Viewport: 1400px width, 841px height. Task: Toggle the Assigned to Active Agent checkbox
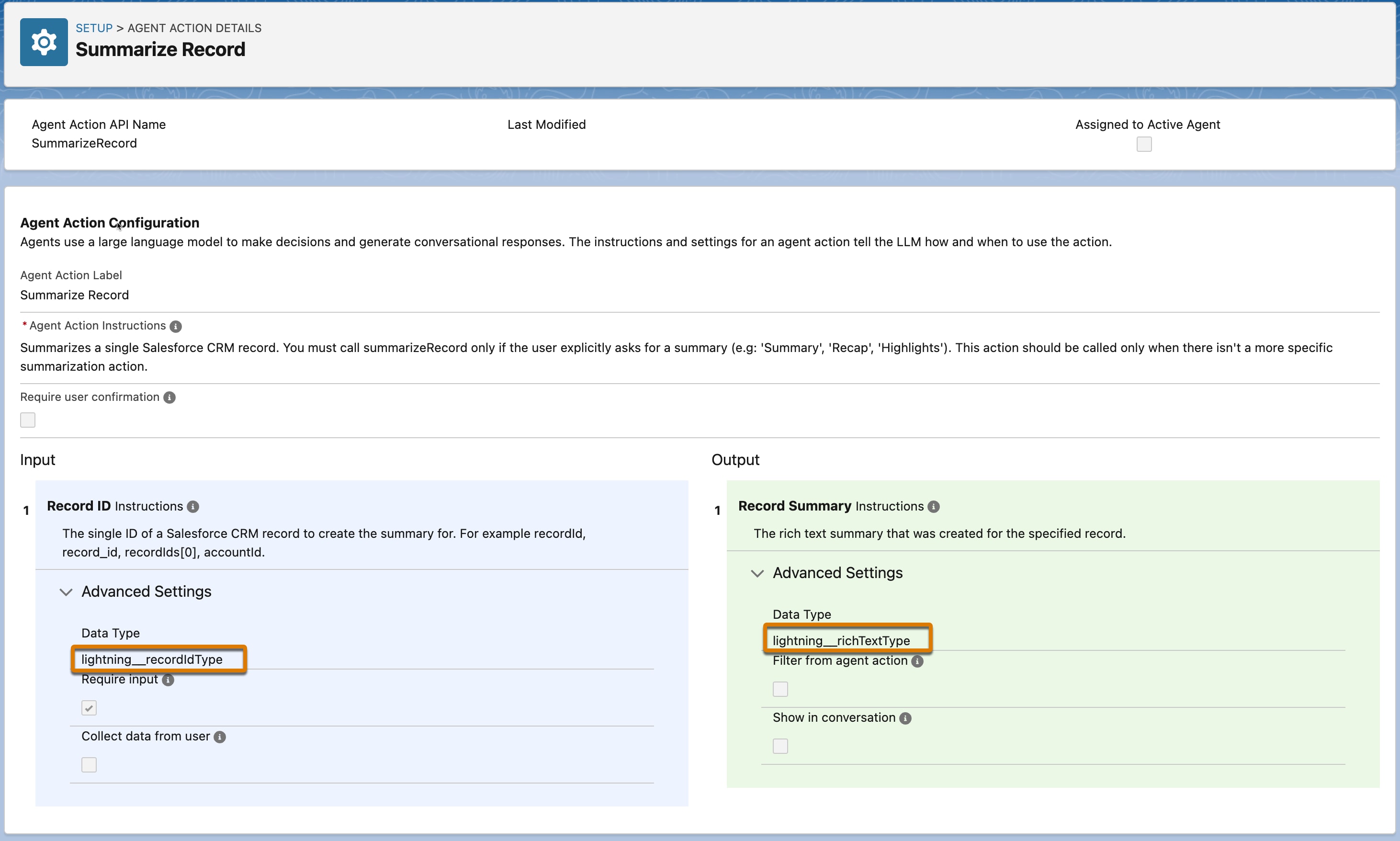(x=1144, y=144)
